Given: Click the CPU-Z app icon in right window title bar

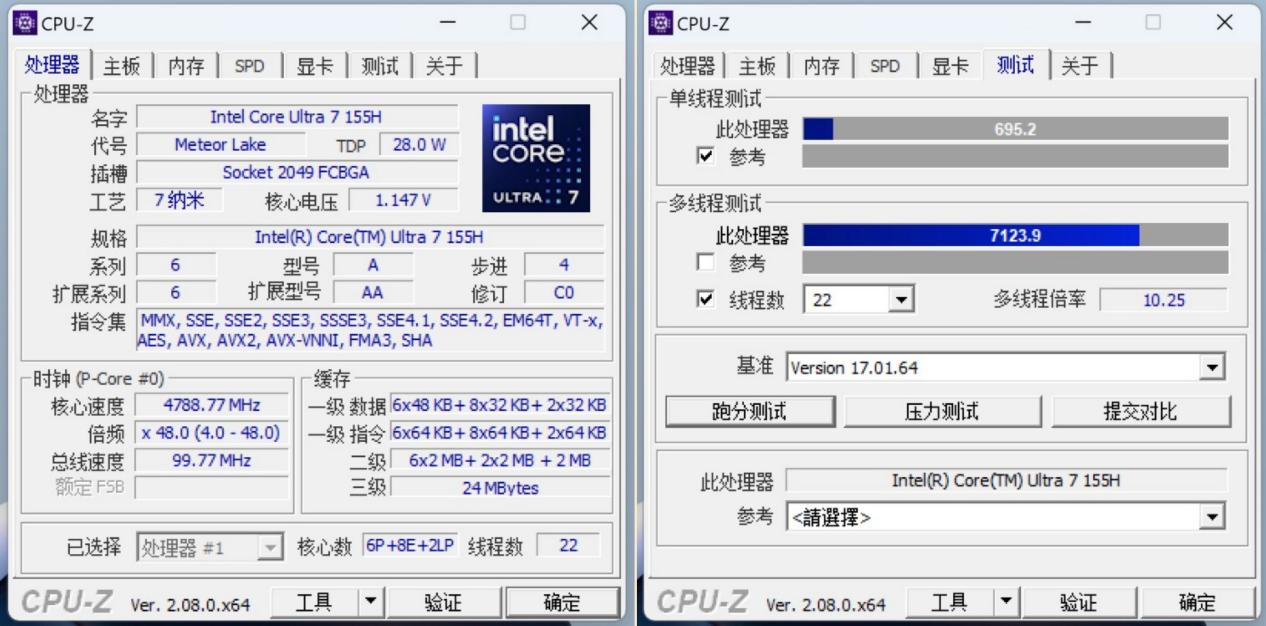Looking at the screenshot, I should [x=660, y=23].
